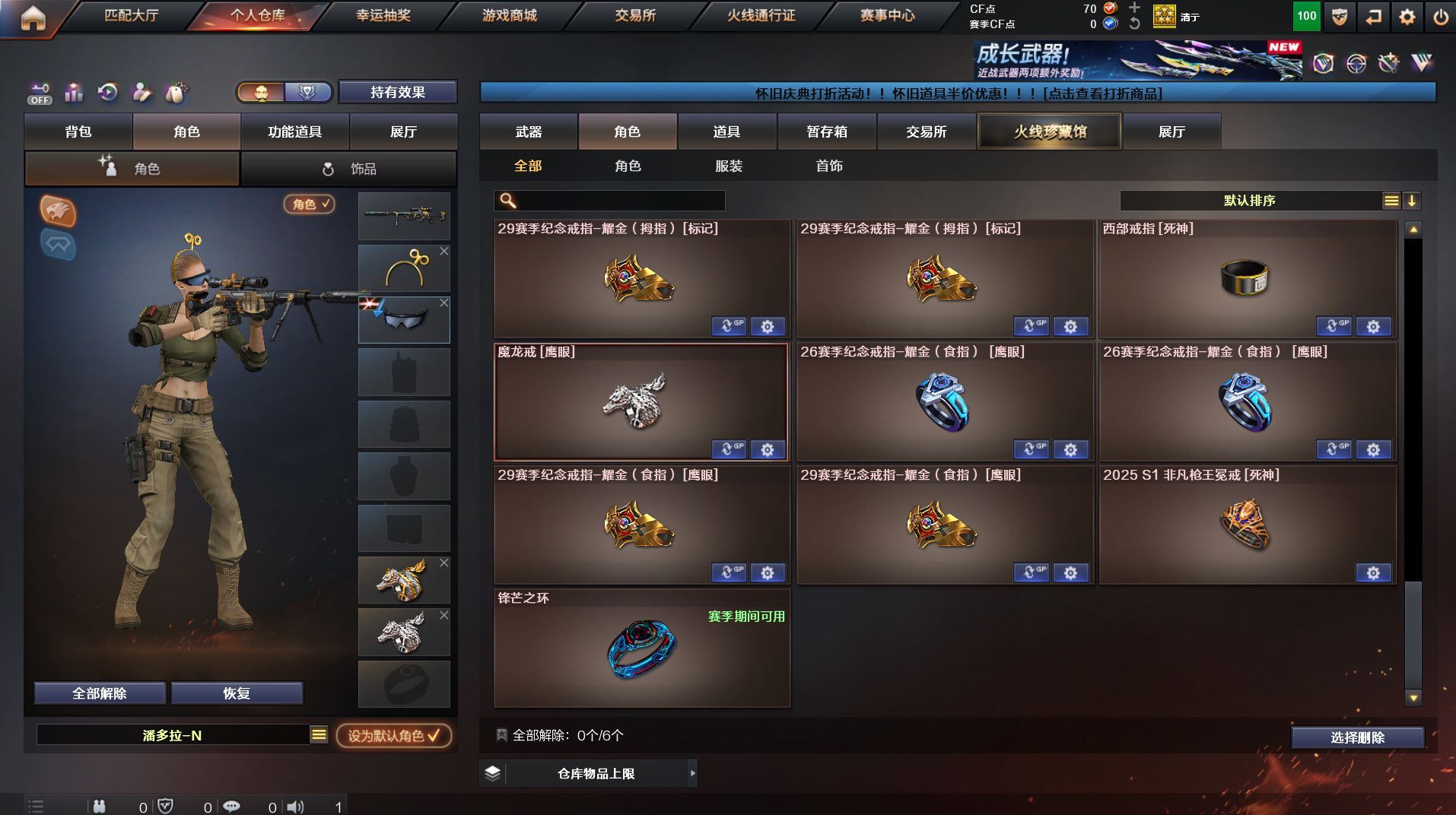Click the power exit icon
1456x815 pixels.
[1441, 16]
